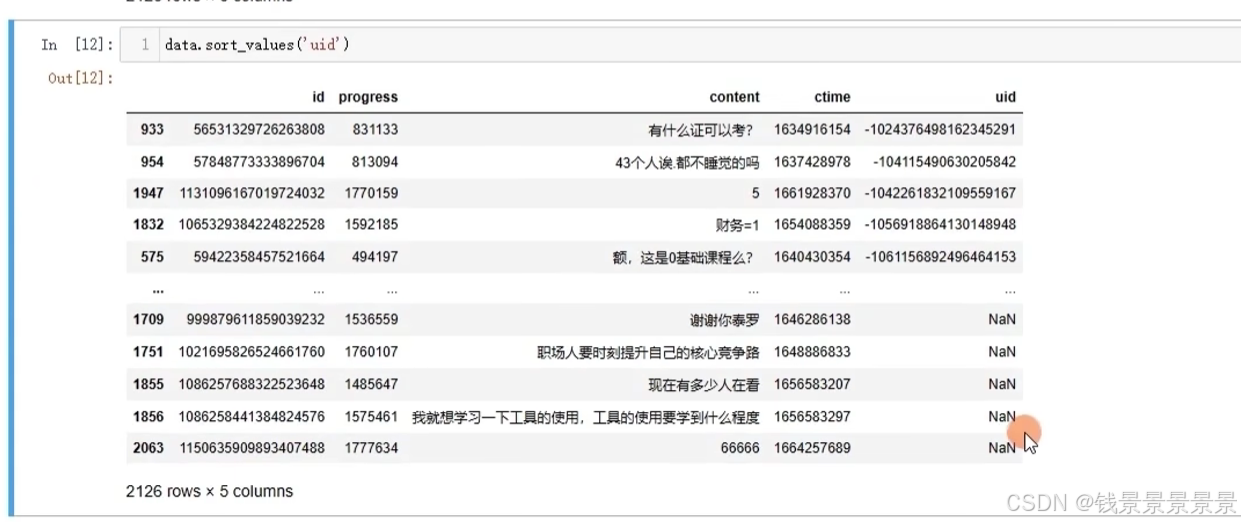This screenshot has height=522, width=1241.
Task: Click the content '职场人要时刻提升自己的核心竞争路'
Action: click(x=649, y=352)
